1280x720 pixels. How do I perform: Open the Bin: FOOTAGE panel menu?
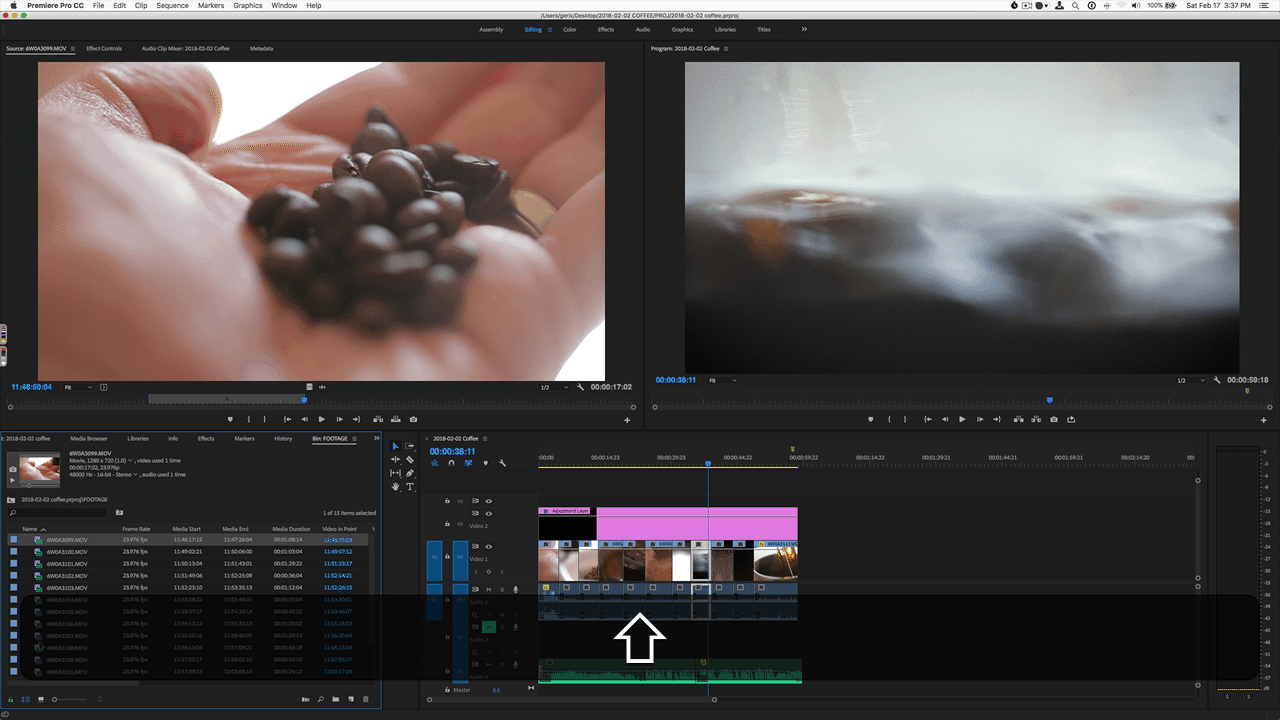pyautogui.click(x=357, y=438)
